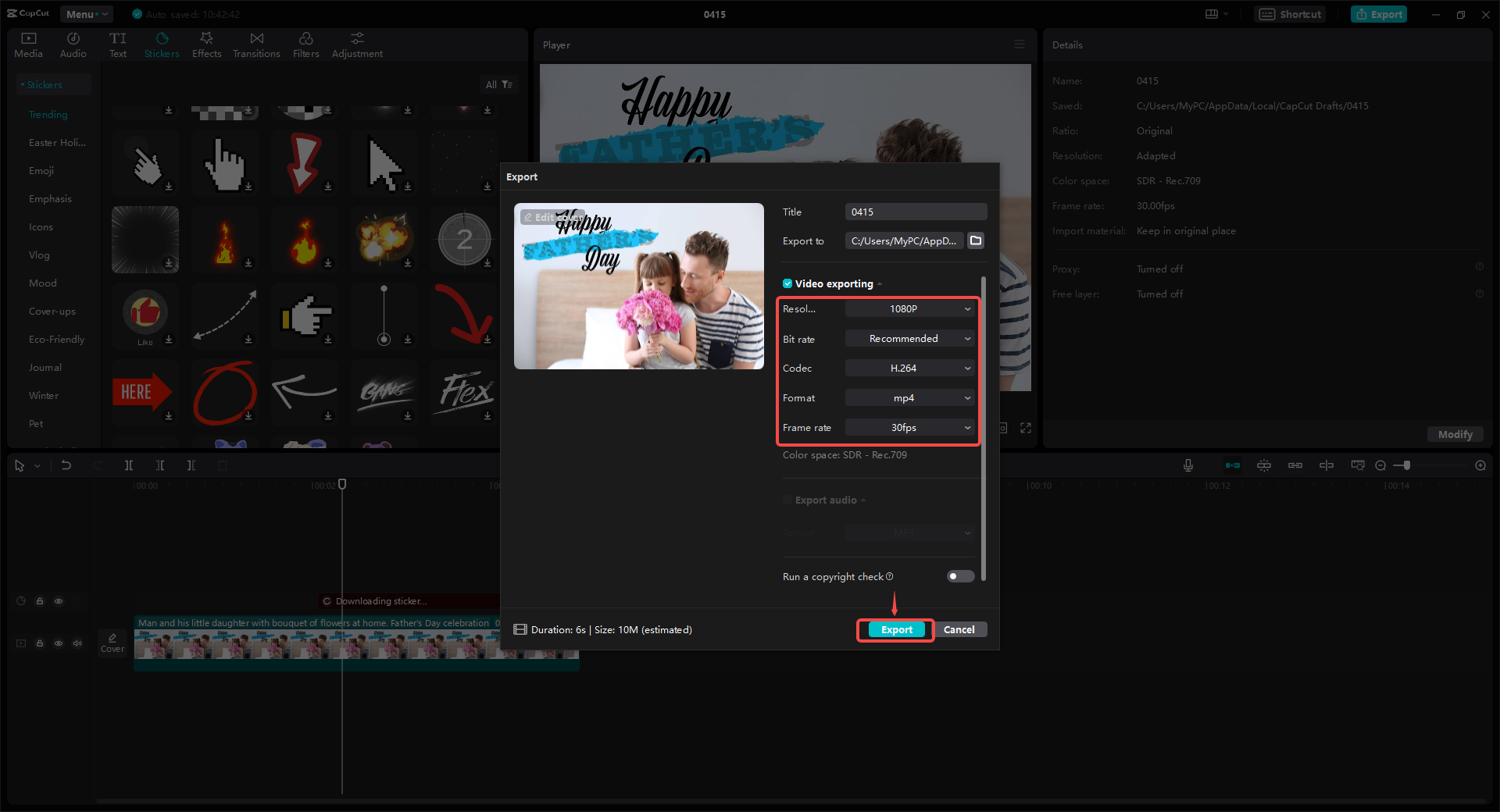The image size is (1500, 812).
Task: Select the voiceover microphone tool
Action: tap(1187, 465)
